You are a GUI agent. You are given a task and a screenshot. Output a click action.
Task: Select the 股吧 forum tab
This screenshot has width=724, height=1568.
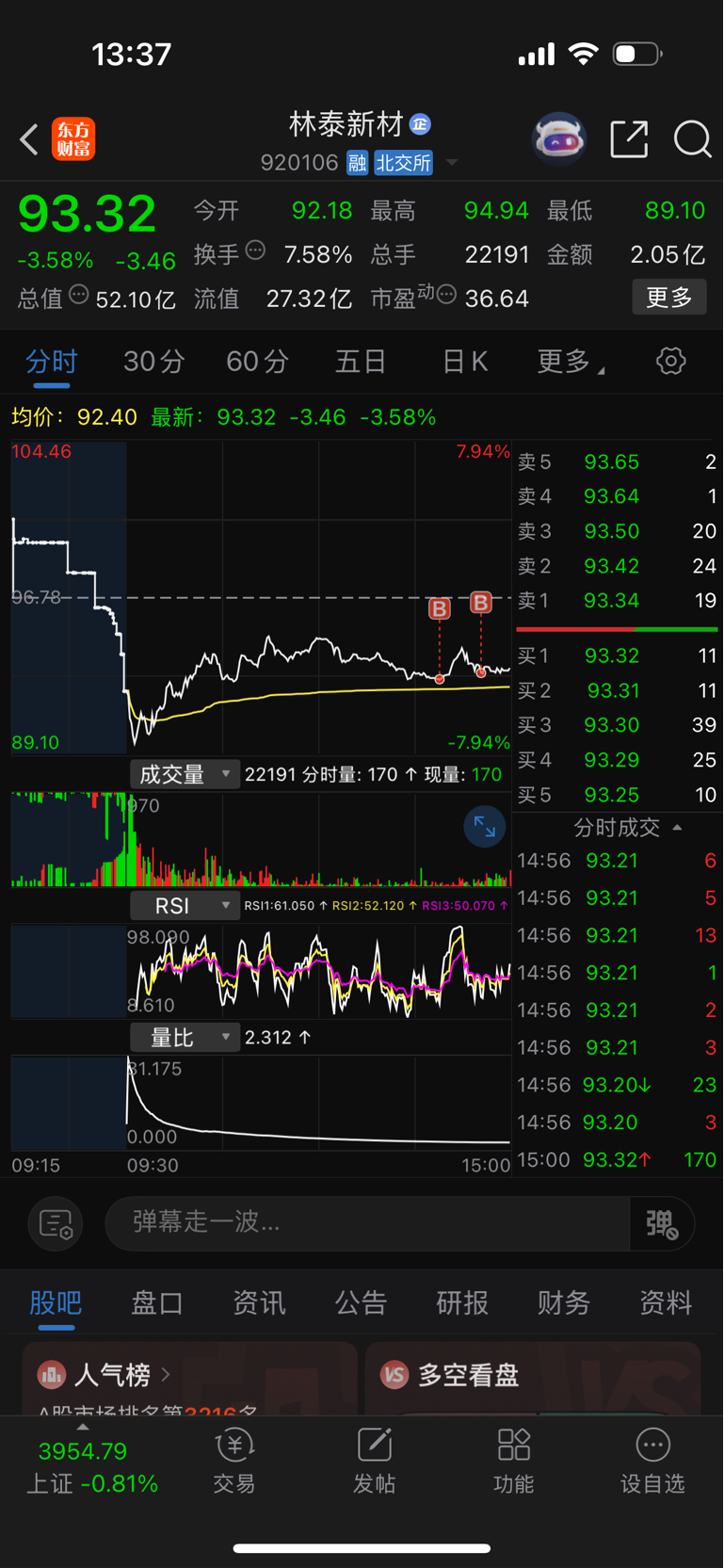tap(56, 1303)
